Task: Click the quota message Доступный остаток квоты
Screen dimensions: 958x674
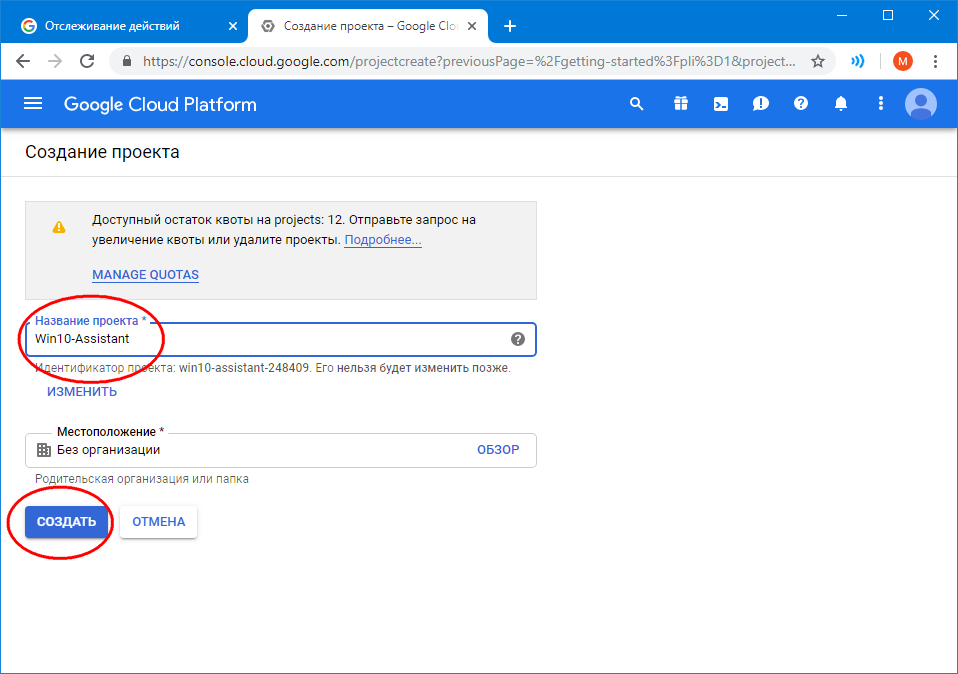Action: 283,230
